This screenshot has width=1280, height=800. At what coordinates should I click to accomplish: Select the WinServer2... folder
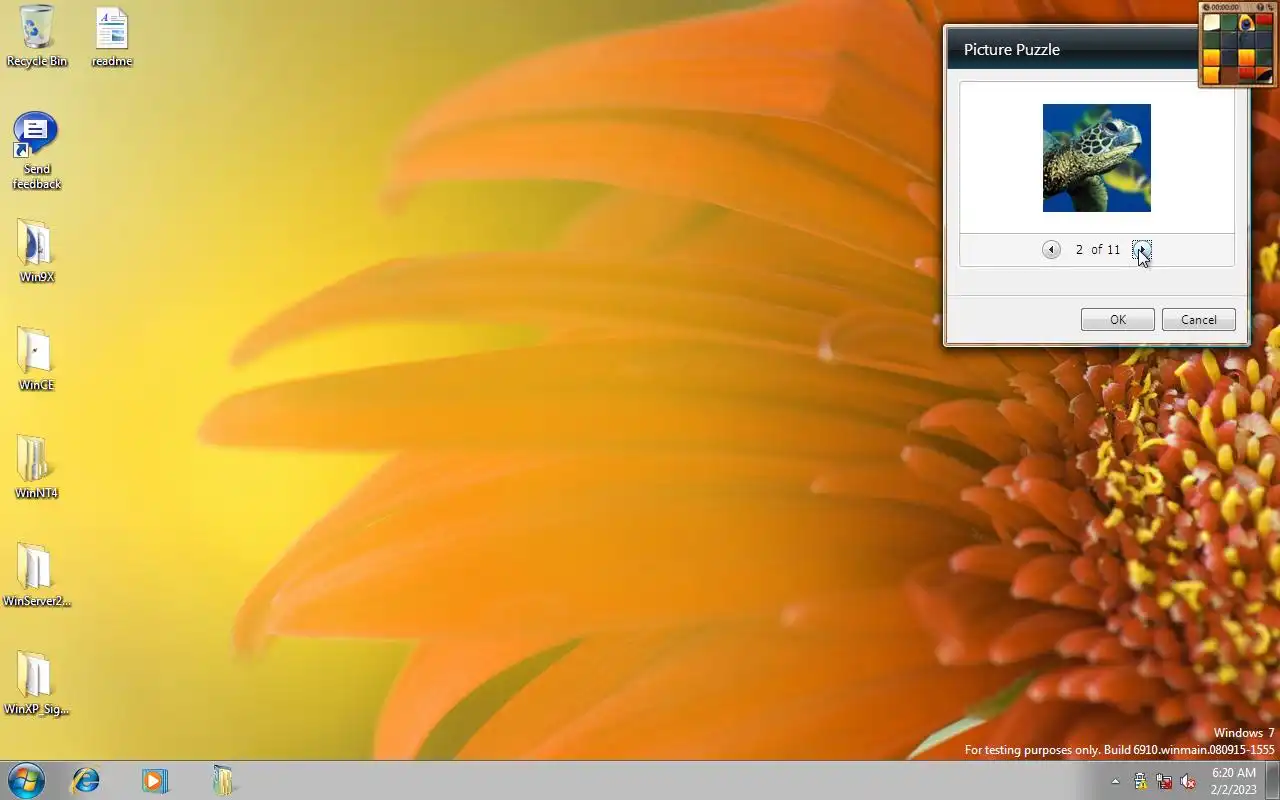37,575
